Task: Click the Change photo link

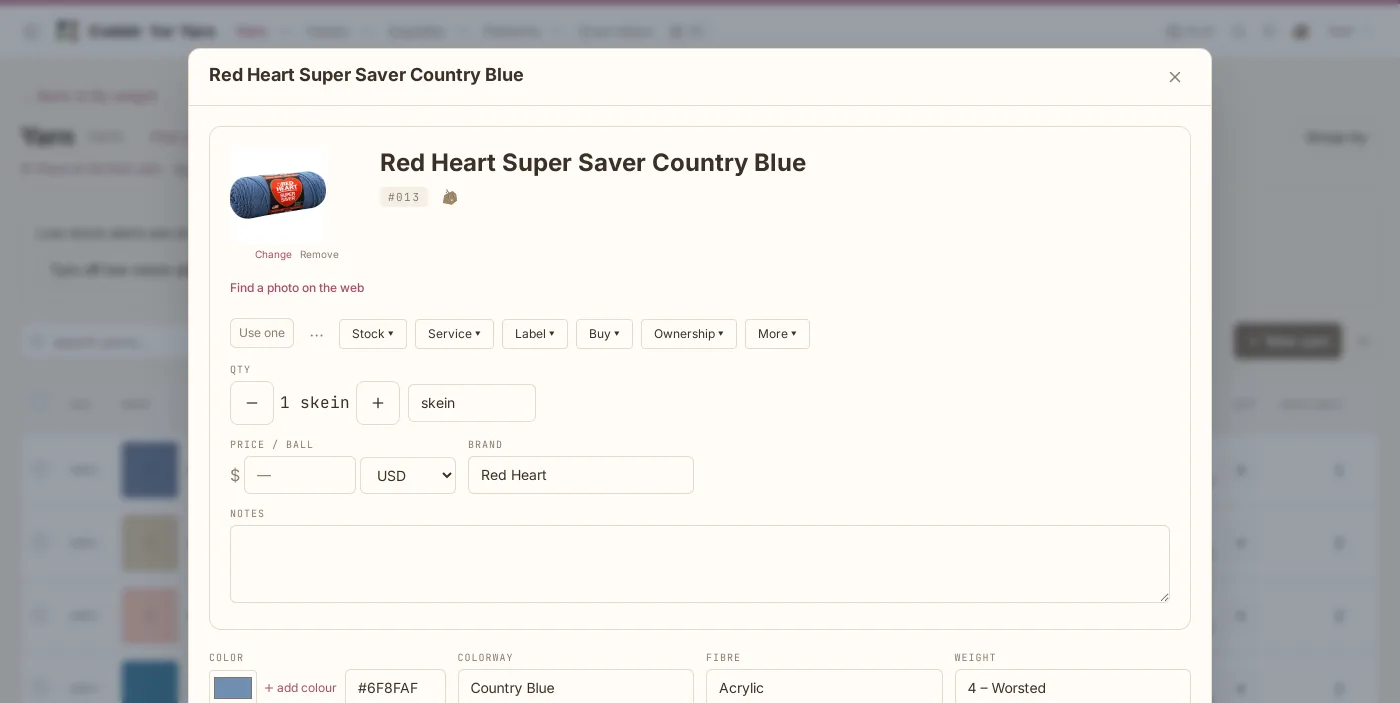Action: [x=273, y=255]
